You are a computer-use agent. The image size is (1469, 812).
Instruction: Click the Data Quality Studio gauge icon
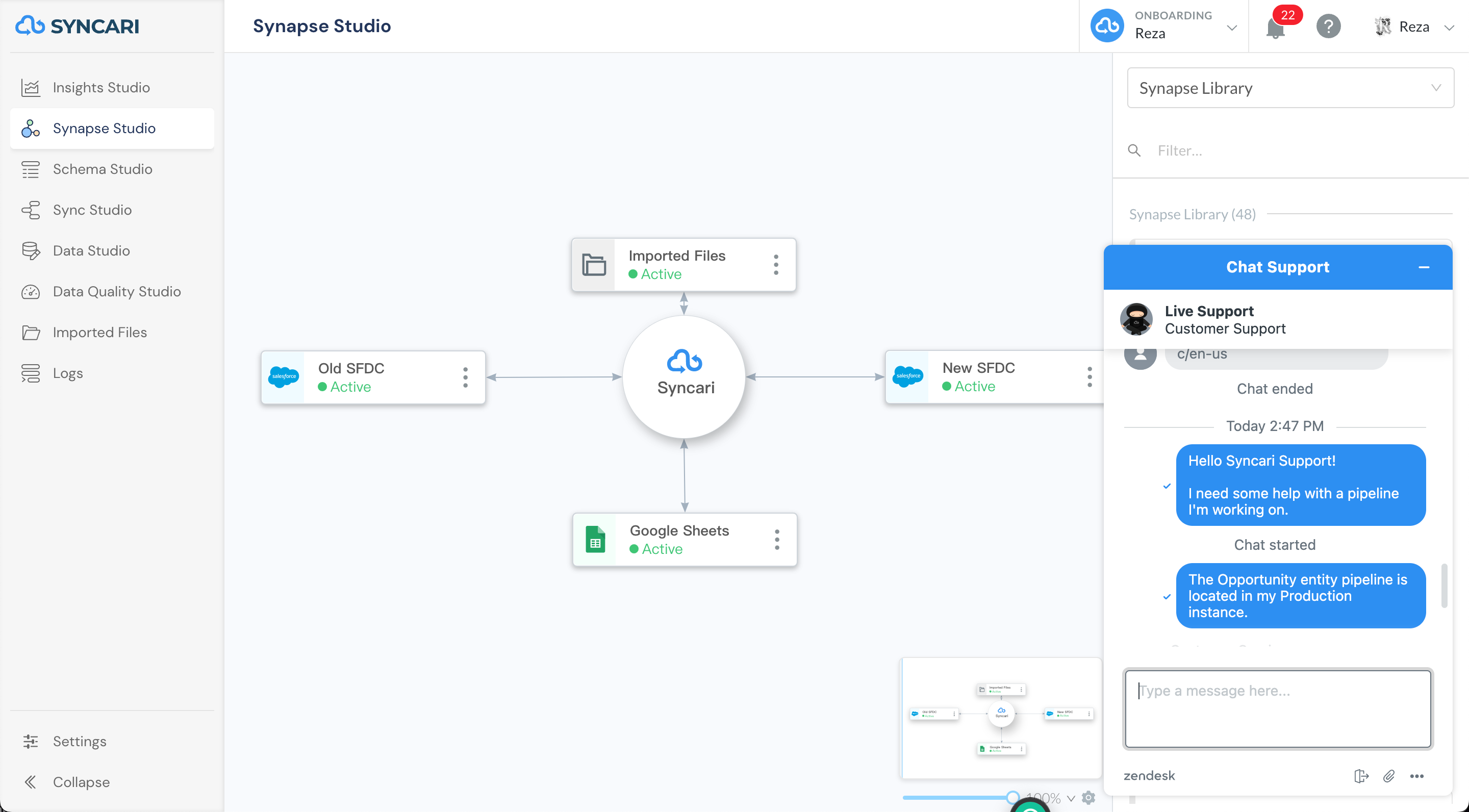click(x=30, y=291)
